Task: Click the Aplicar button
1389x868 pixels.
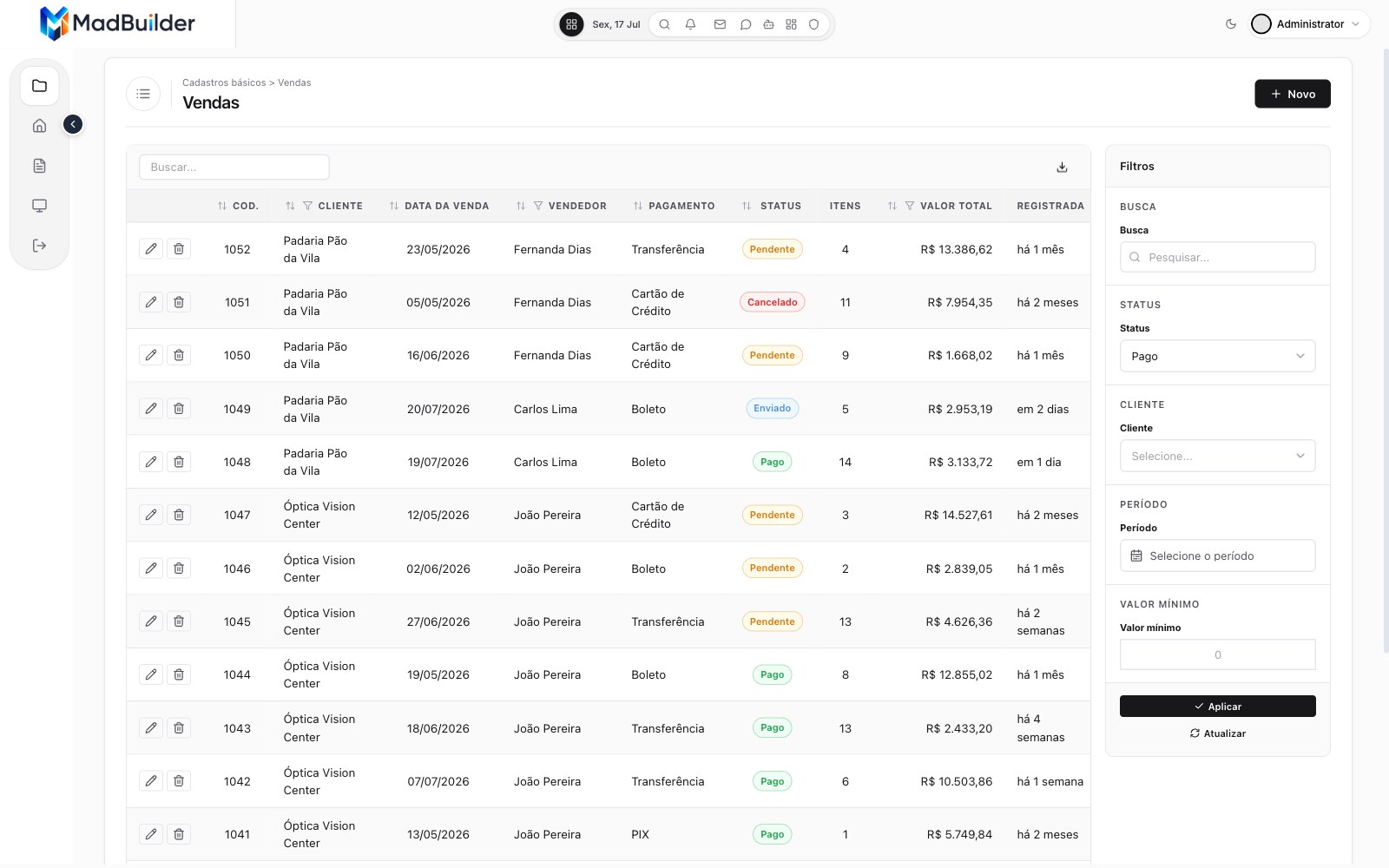Action: click(1217, 707)
